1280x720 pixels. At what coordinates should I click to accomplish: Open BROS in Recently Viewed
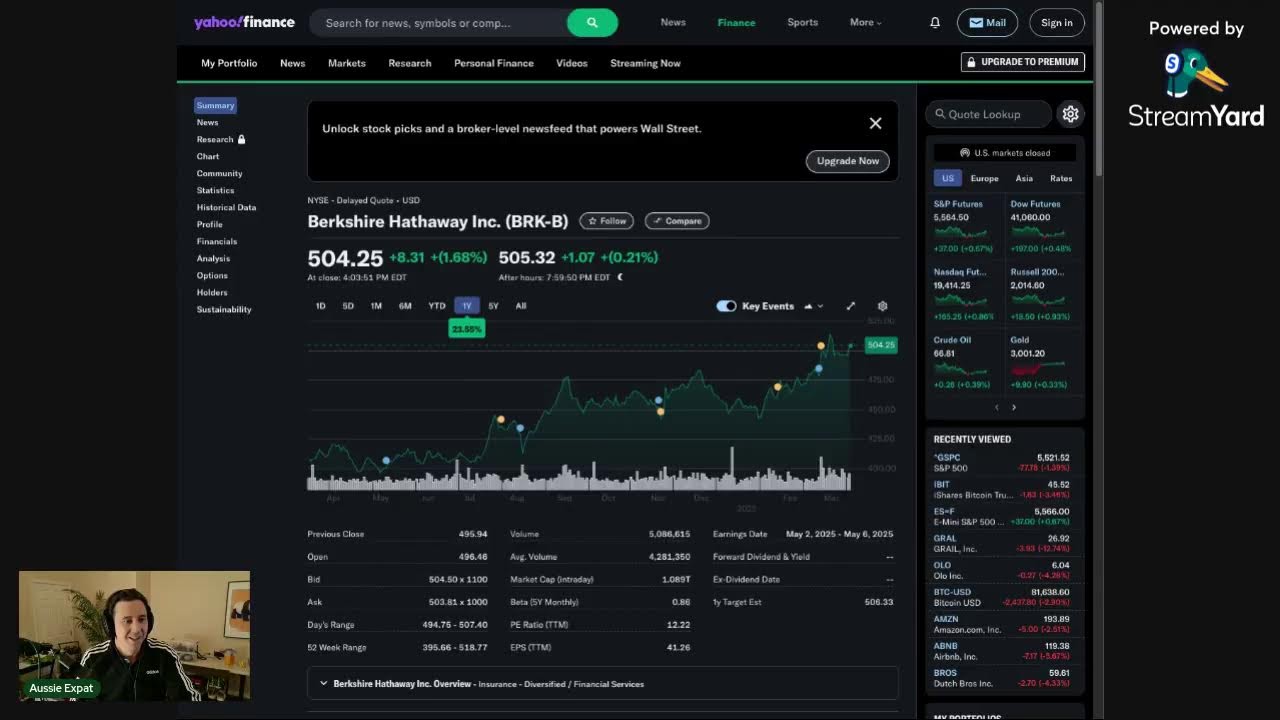(1001, 678)
